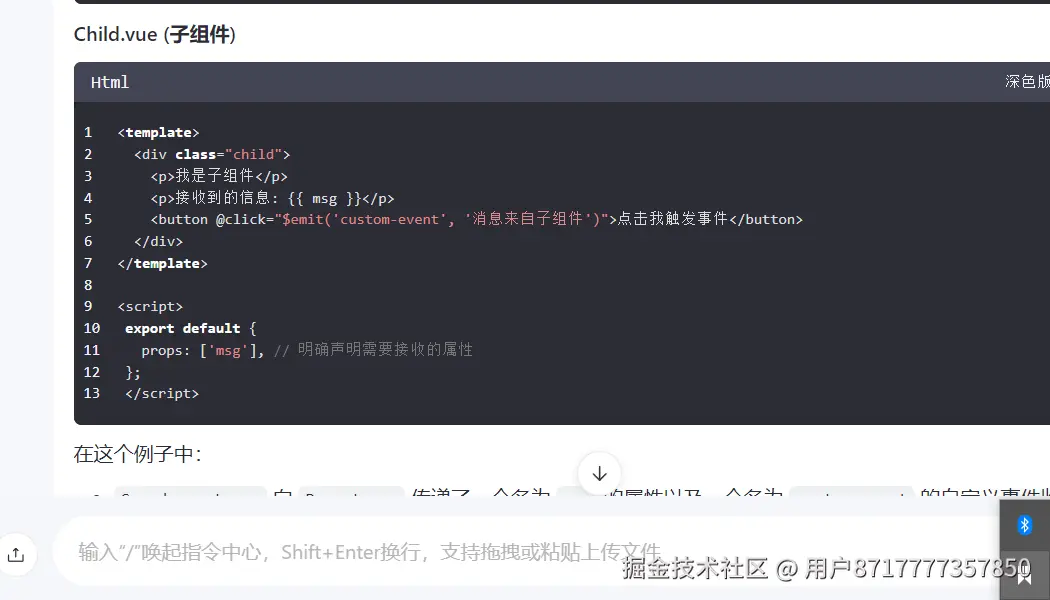
Task: Click the </template> closing tag line
Action: (163, 264)
